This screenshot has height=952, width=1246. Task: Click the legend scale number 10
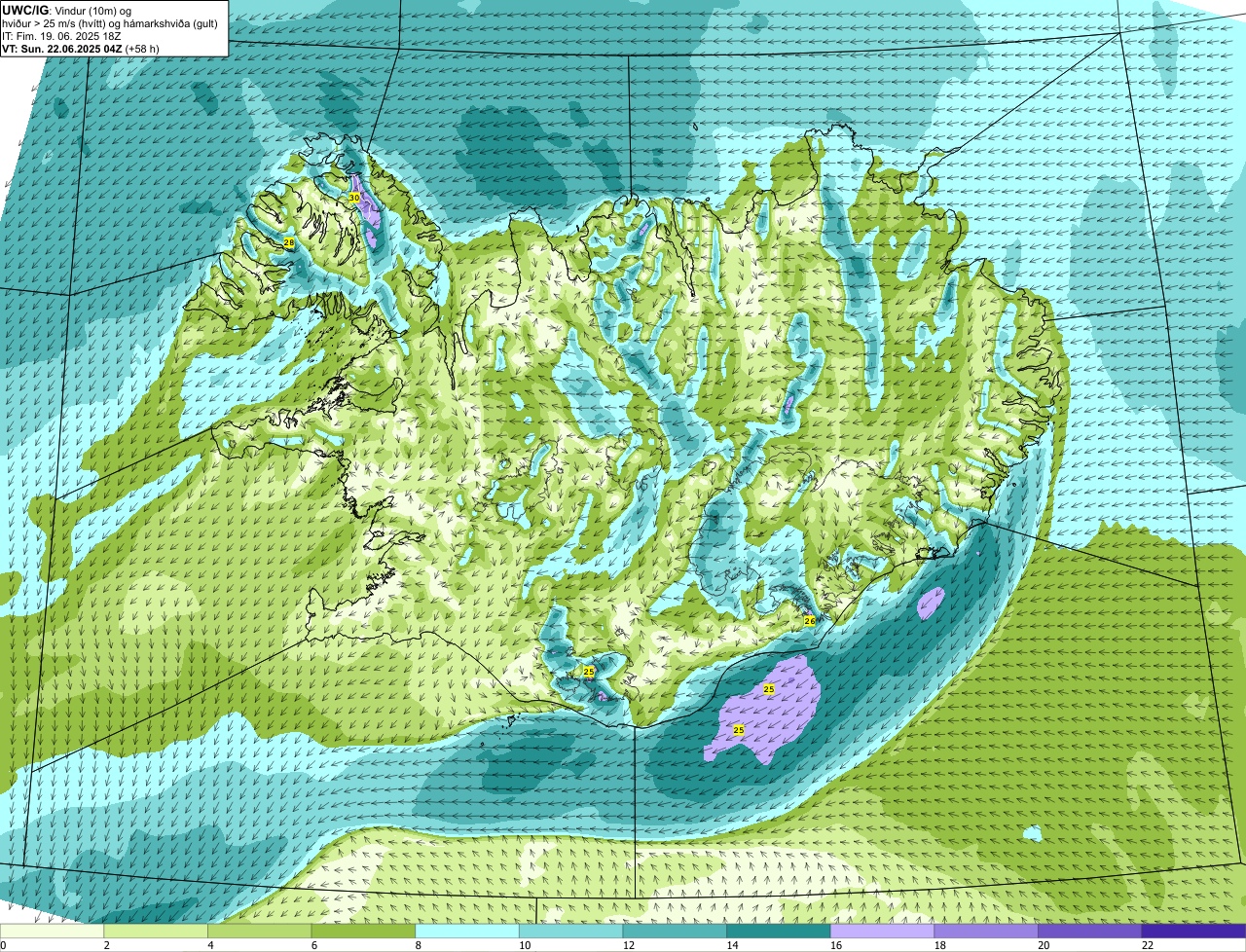[525, 945]
